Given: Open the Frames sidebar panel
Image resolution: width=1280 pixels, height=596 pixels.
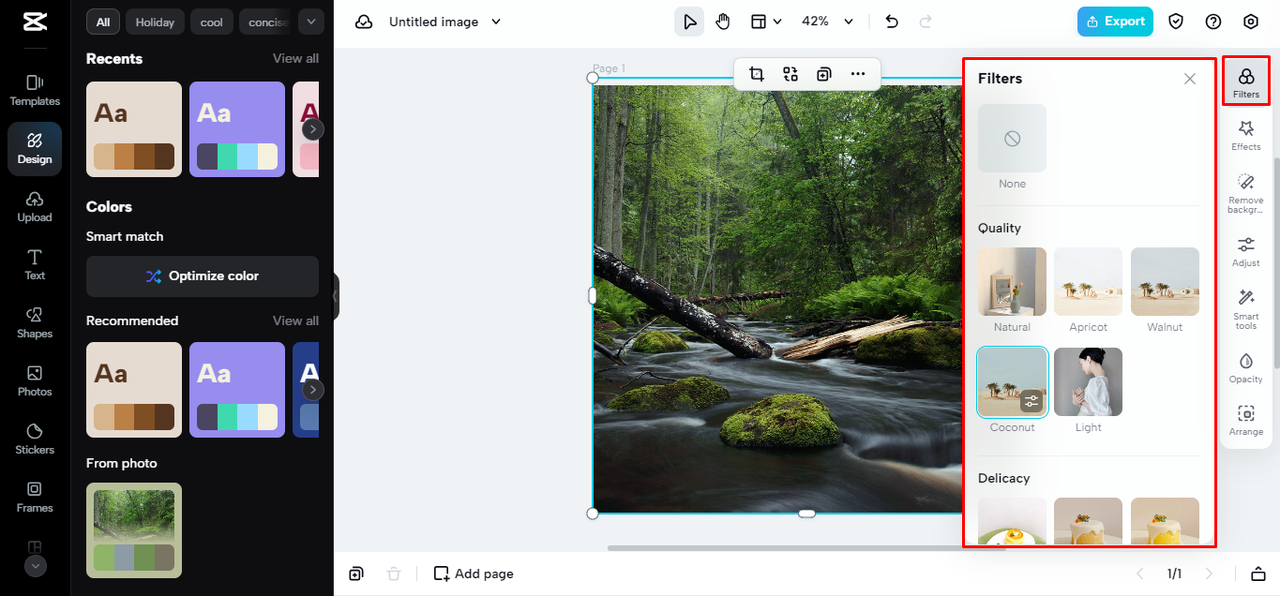Looking at the screenshot, I should [35, 496].
